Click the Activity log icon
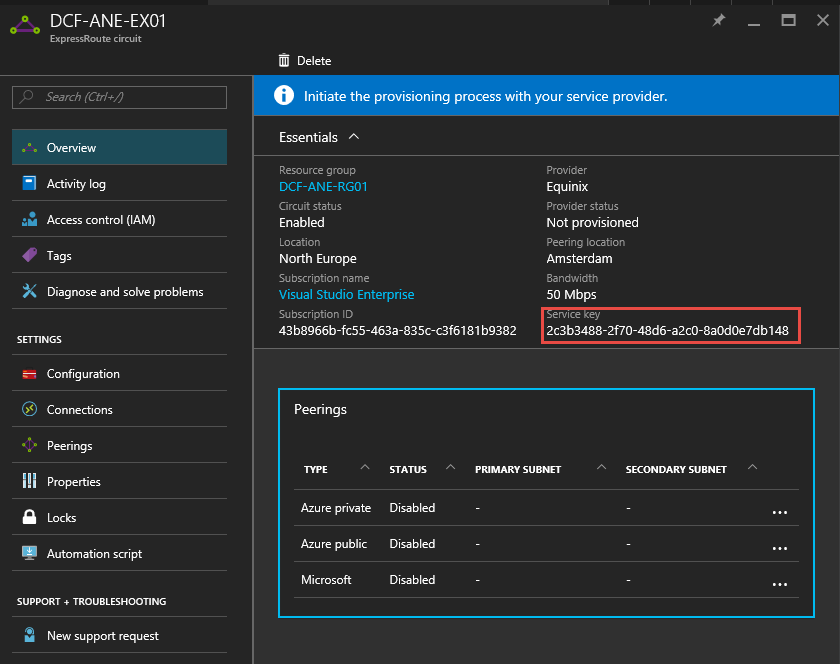The height and width of the screenshot is (664, 840). (29, 184)
